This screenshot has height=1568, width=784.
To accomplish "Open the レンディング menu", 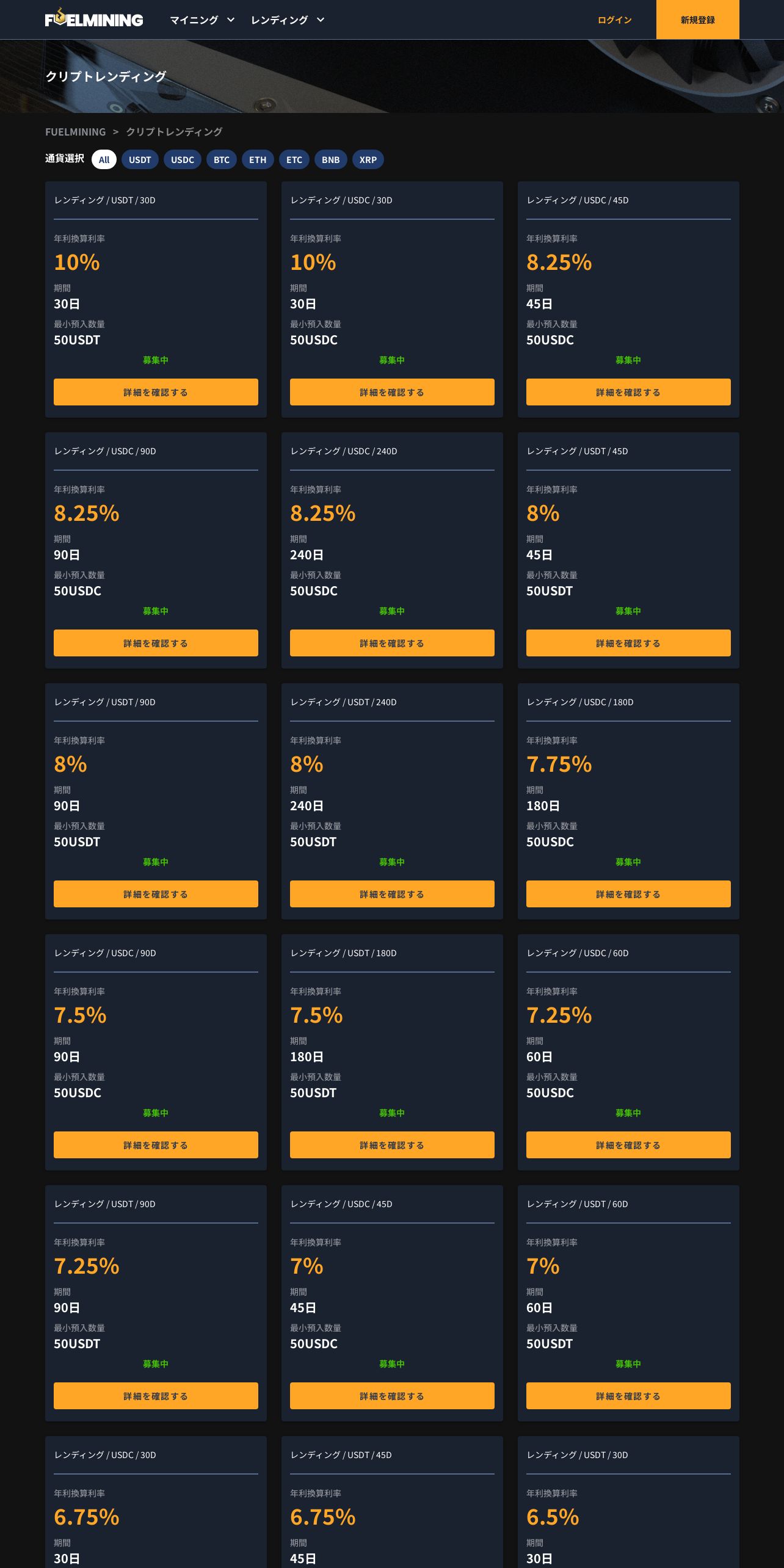I will pyautogui.click(x=279, y=20).
